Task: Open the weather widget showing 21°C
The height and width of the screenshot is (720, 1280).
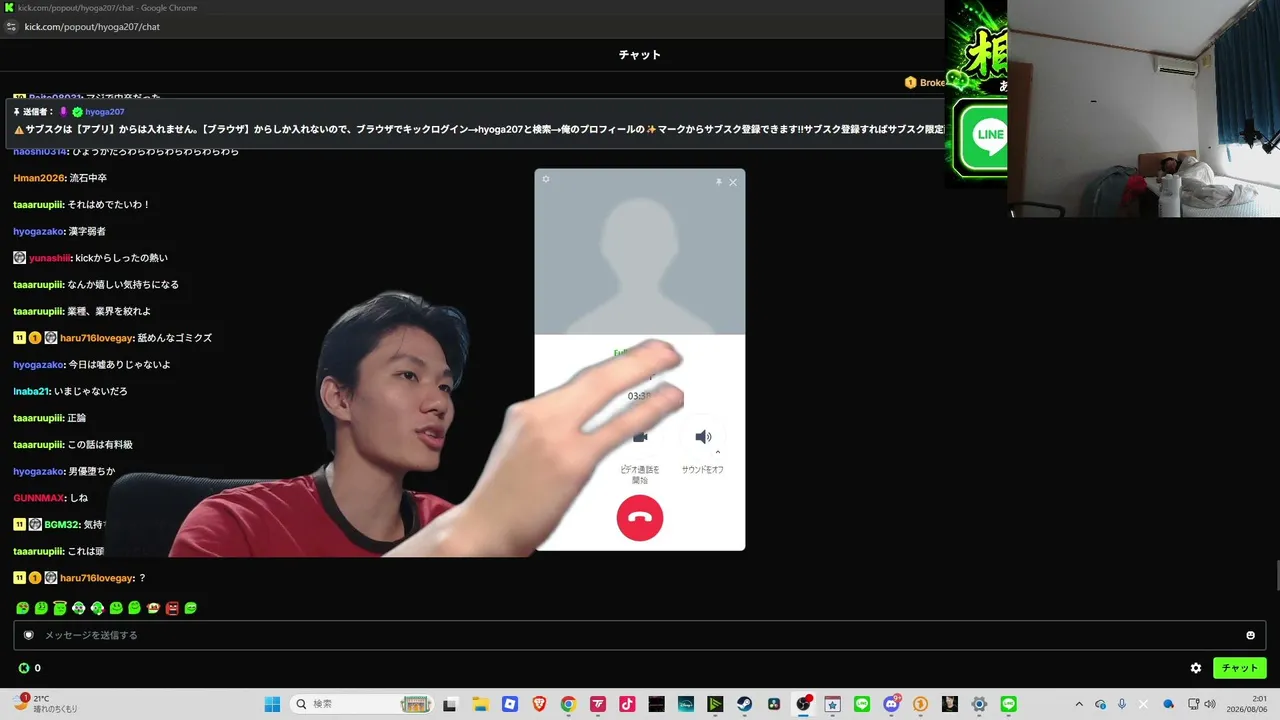Action: (47, 704)
